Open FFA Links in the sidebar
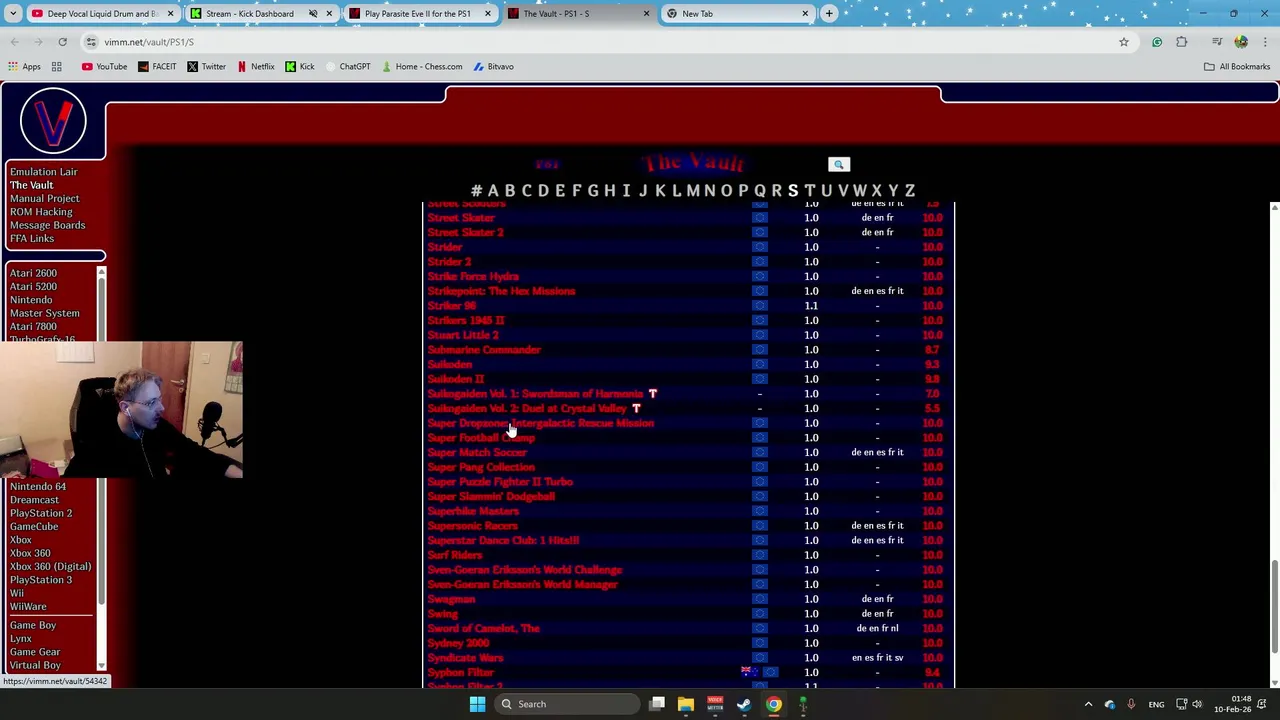 click(x=32, y=239)
